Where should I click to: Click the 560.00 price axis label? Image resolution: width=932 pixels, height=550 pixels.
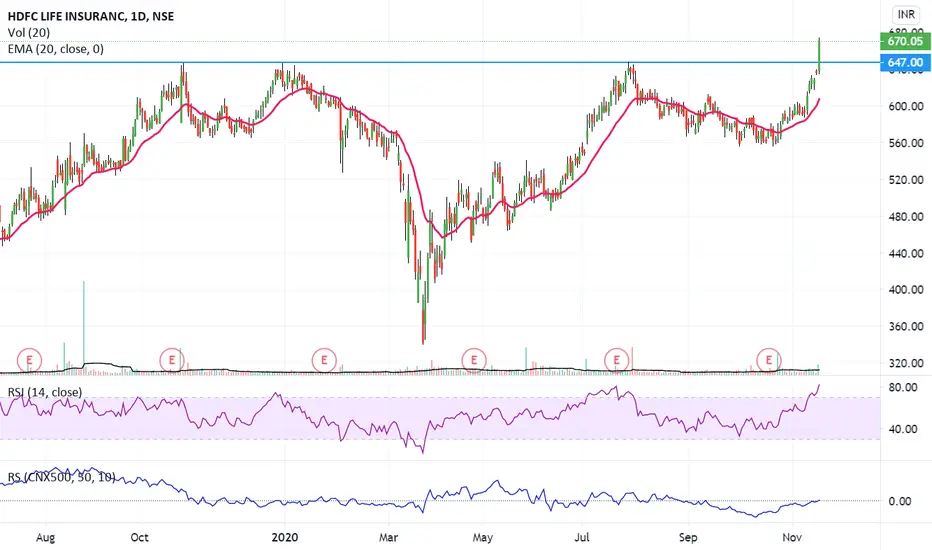(906, 143)
